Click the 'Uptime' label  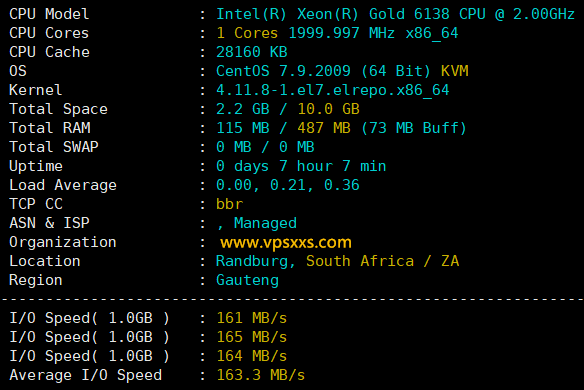[x=36, y=166]
